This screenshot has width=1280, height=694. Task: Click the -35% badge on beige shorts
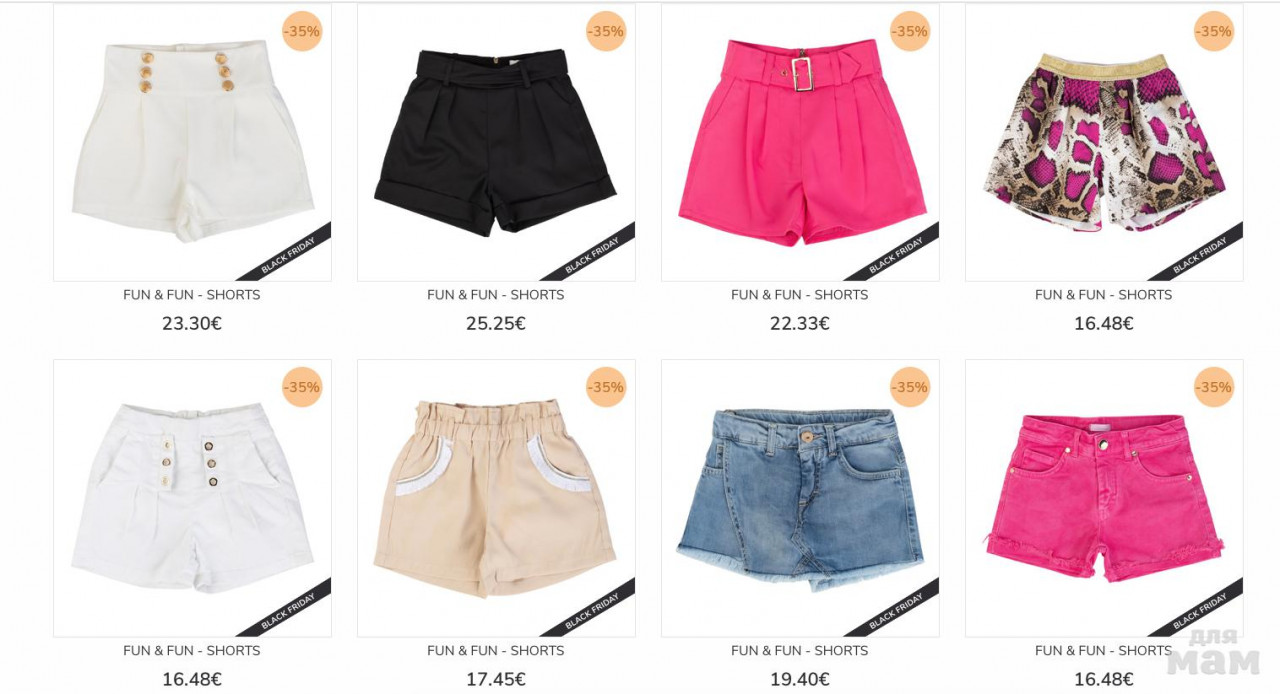tap(606, 387)
